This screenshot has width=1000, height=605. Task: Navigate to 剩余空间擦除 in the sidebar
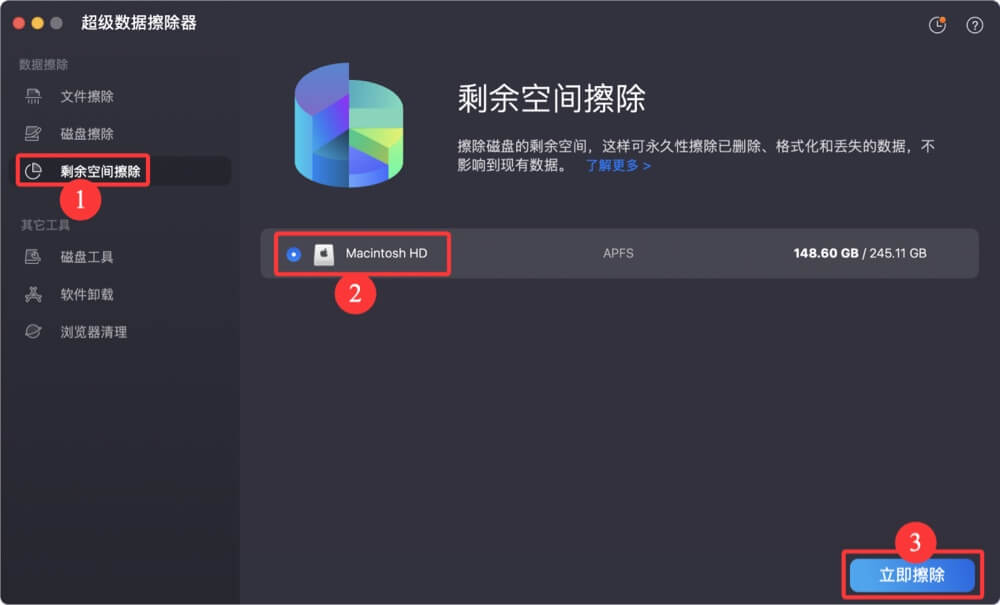click(x=90, y=170)
